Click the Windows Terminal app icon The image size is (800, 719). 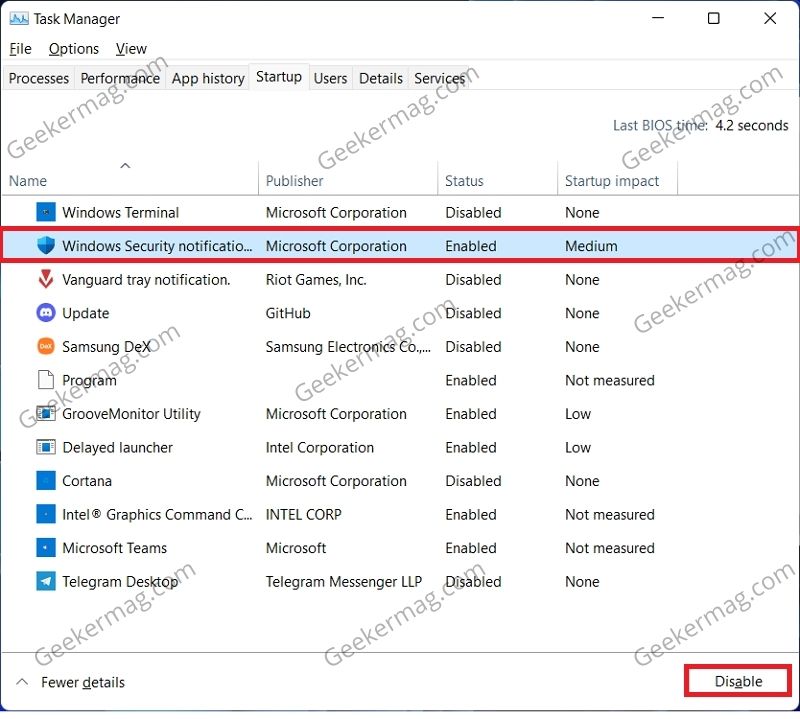pyautogui.click(x=46, y=212)
